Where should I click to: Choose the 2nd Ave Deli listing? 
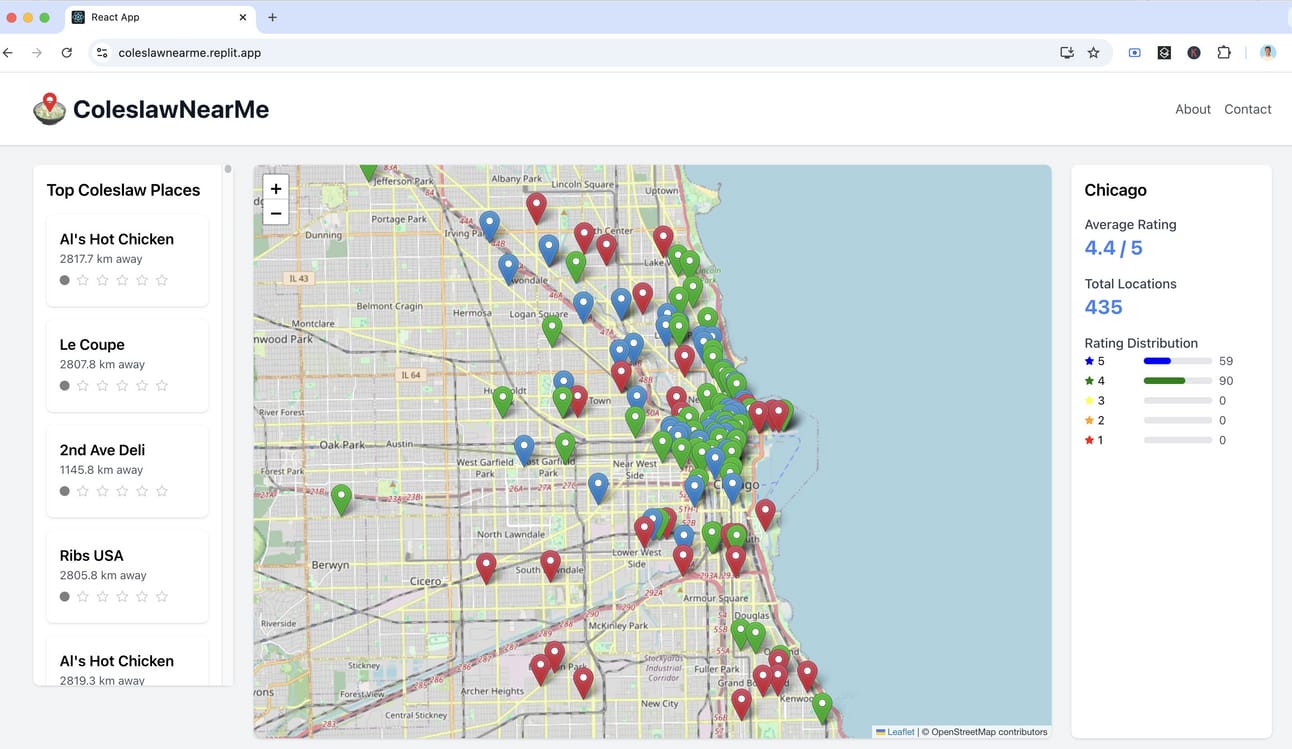tap(127, 470)
